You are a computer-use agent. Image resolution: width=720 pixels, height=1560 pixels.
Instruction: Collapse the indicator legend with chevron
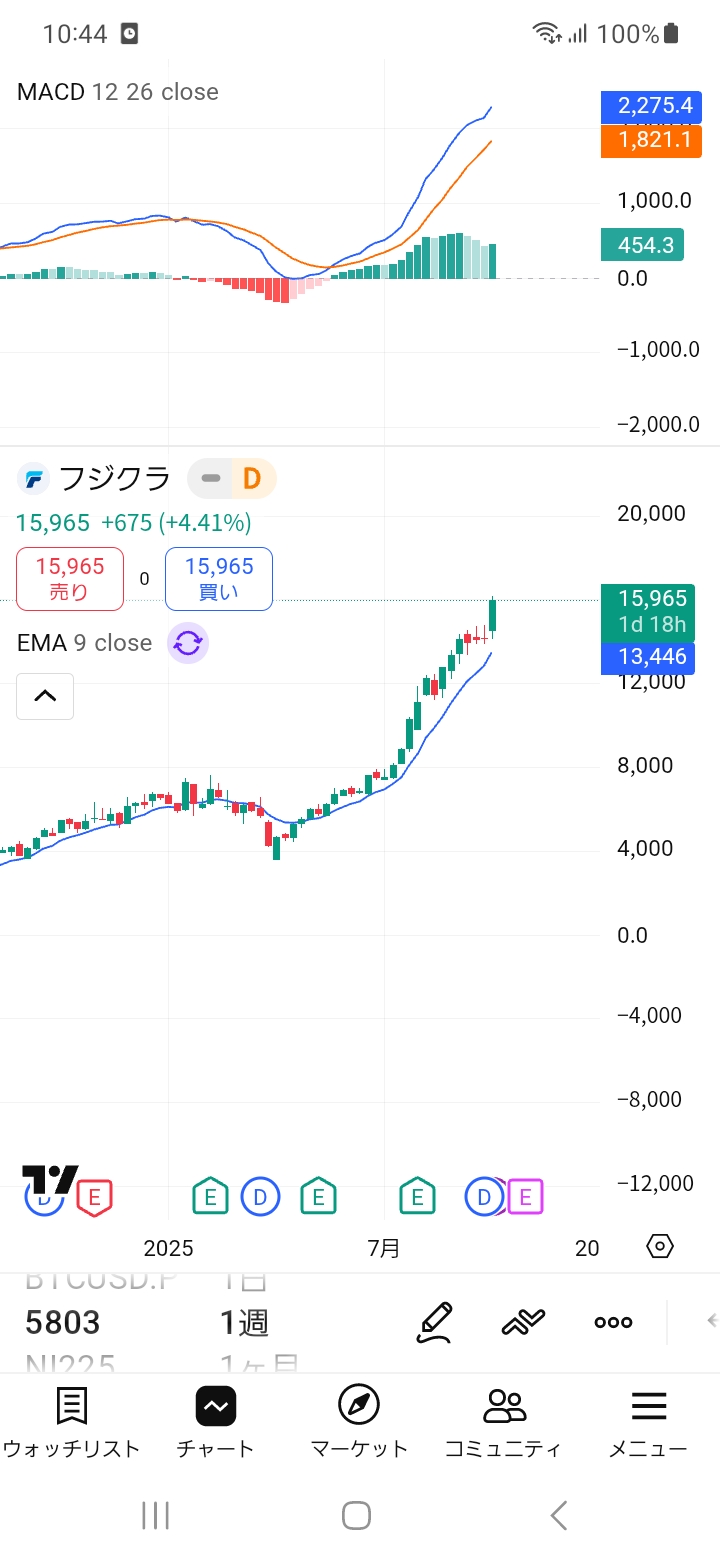pyautogui.click(x=45, y=696)
